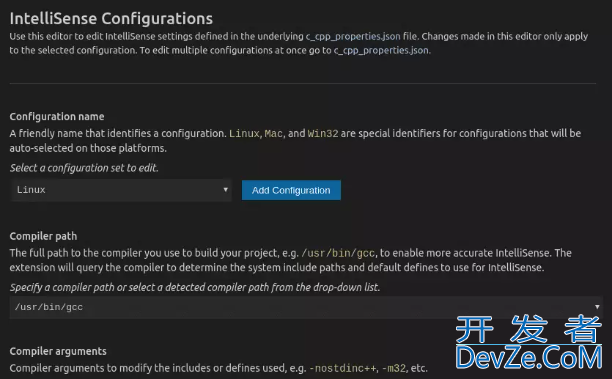Click the c_cpp_properties.json link ending the description
Screen dimensions: 612x379
(381, 51)
